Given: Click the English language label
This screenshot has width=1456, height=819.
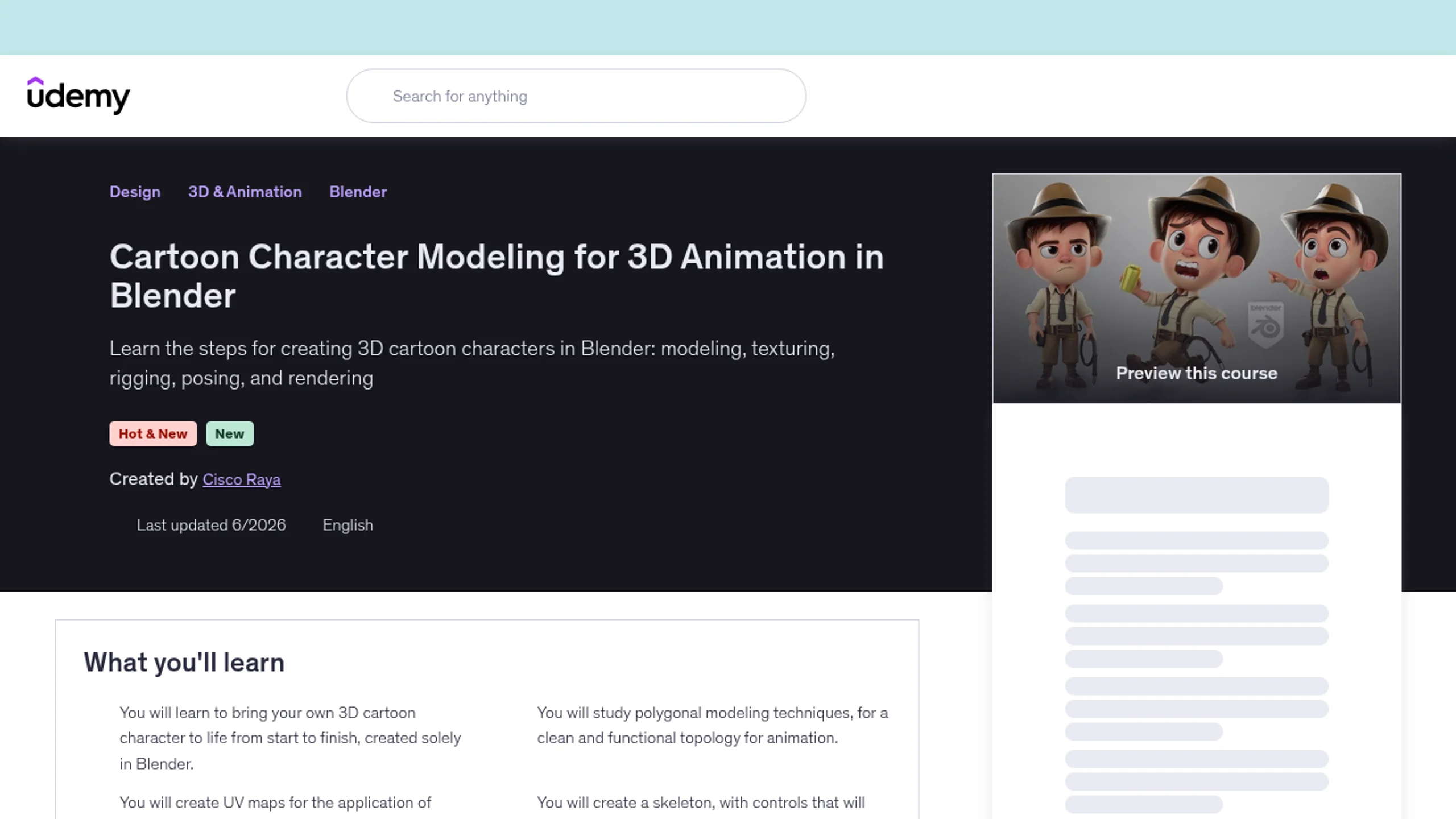Looking at the screenshot, I should point(348,525).
